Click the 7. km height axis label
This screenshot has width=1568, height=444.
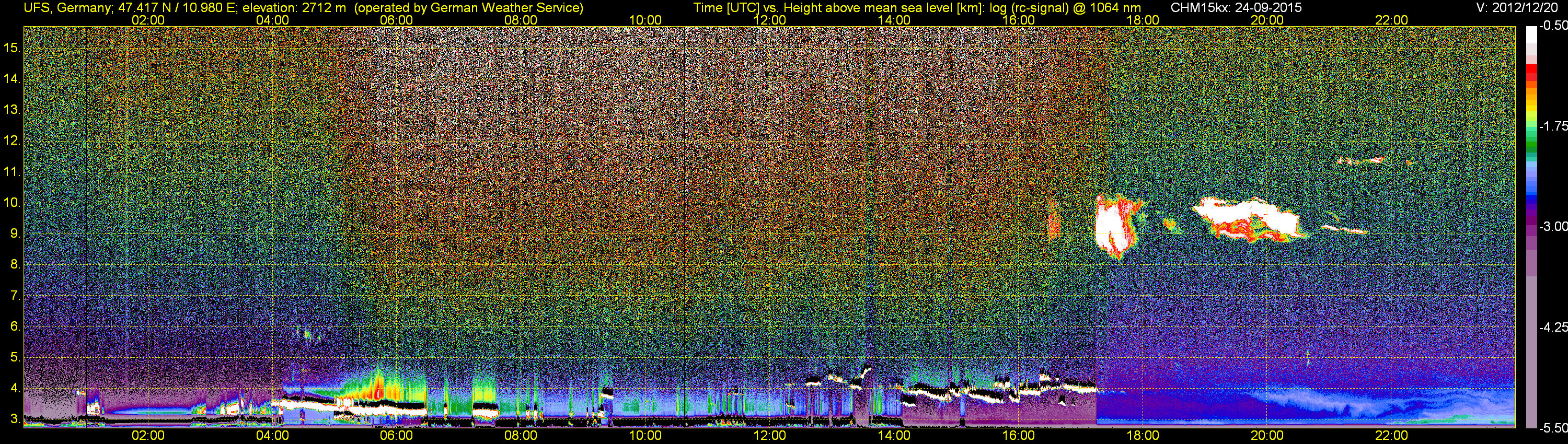click(15, 296)
